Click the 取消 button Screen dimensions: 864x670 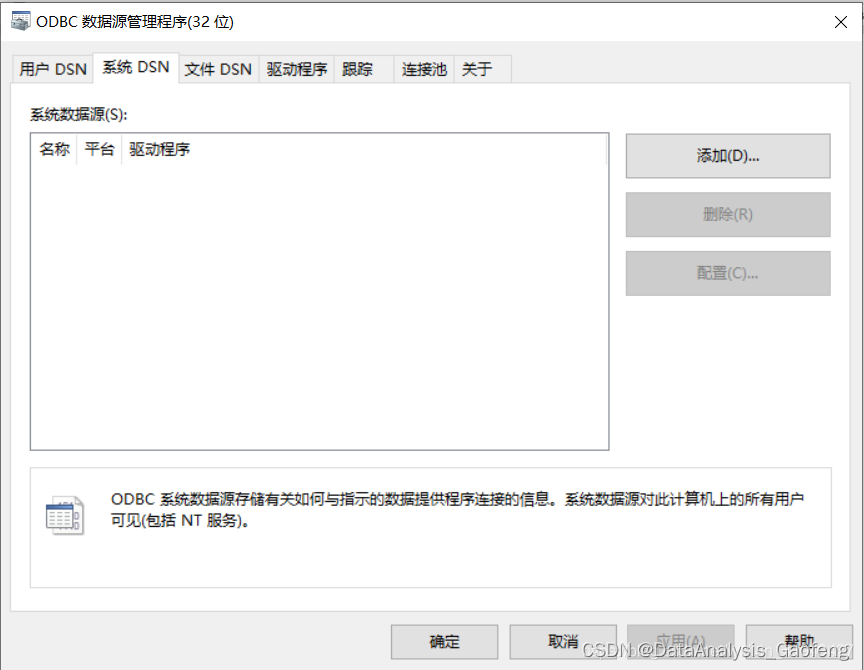tap(563, 642)
